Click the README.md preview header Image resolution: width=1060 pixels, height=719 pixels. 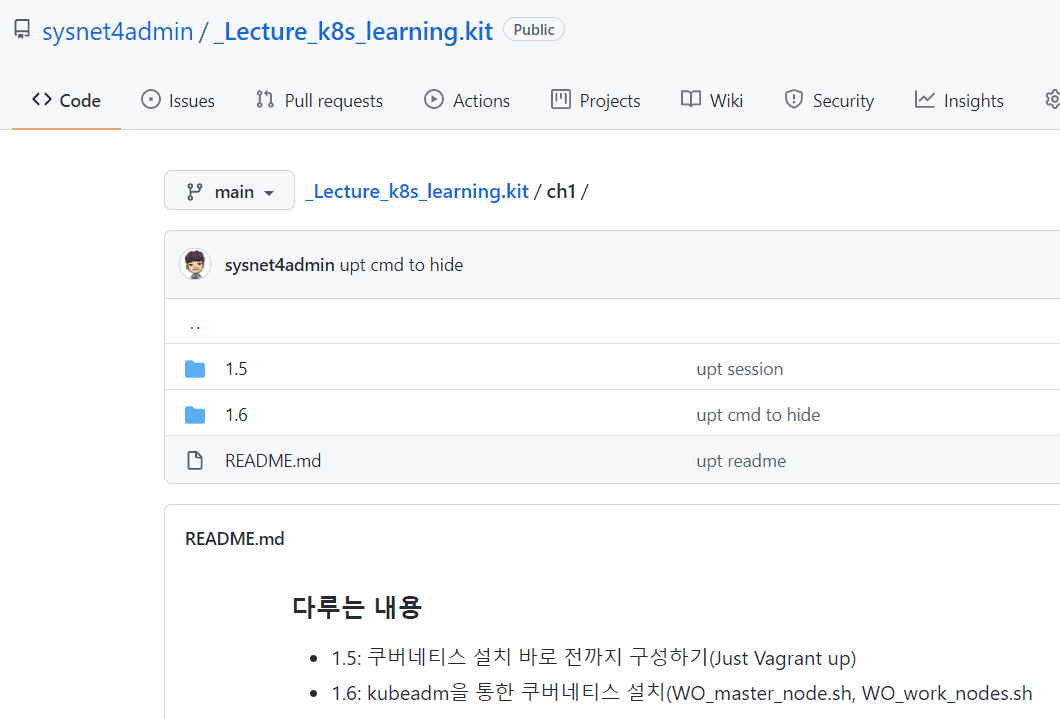(235, 539)
